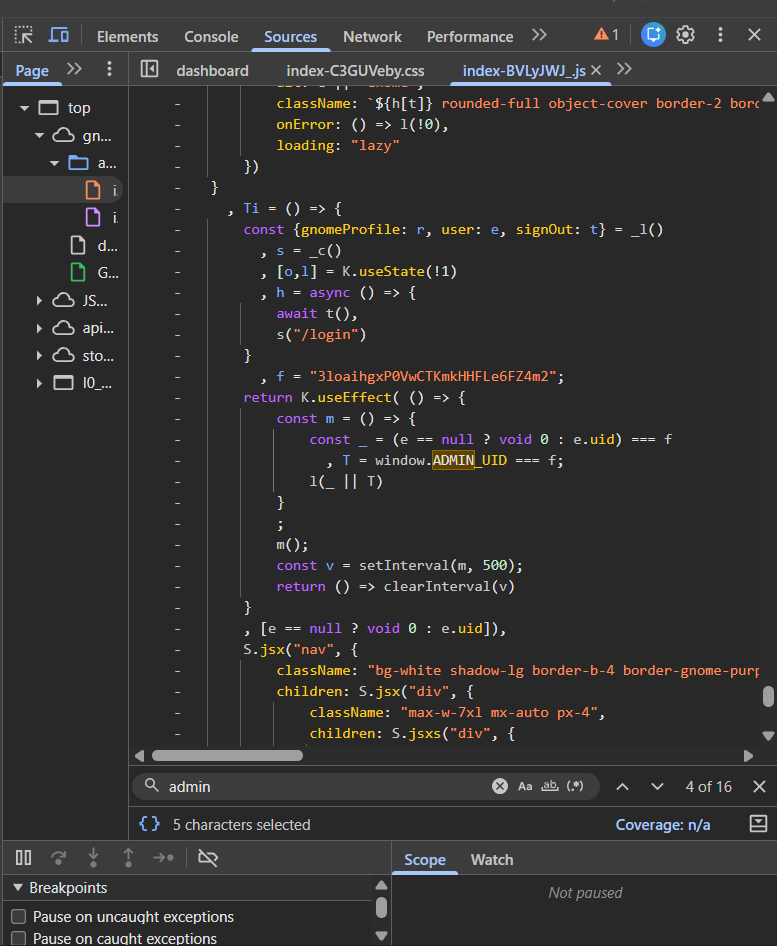Enable Pause on uncaught exceptions
Viewport: 777px width, 946px height.
point(19,916)
